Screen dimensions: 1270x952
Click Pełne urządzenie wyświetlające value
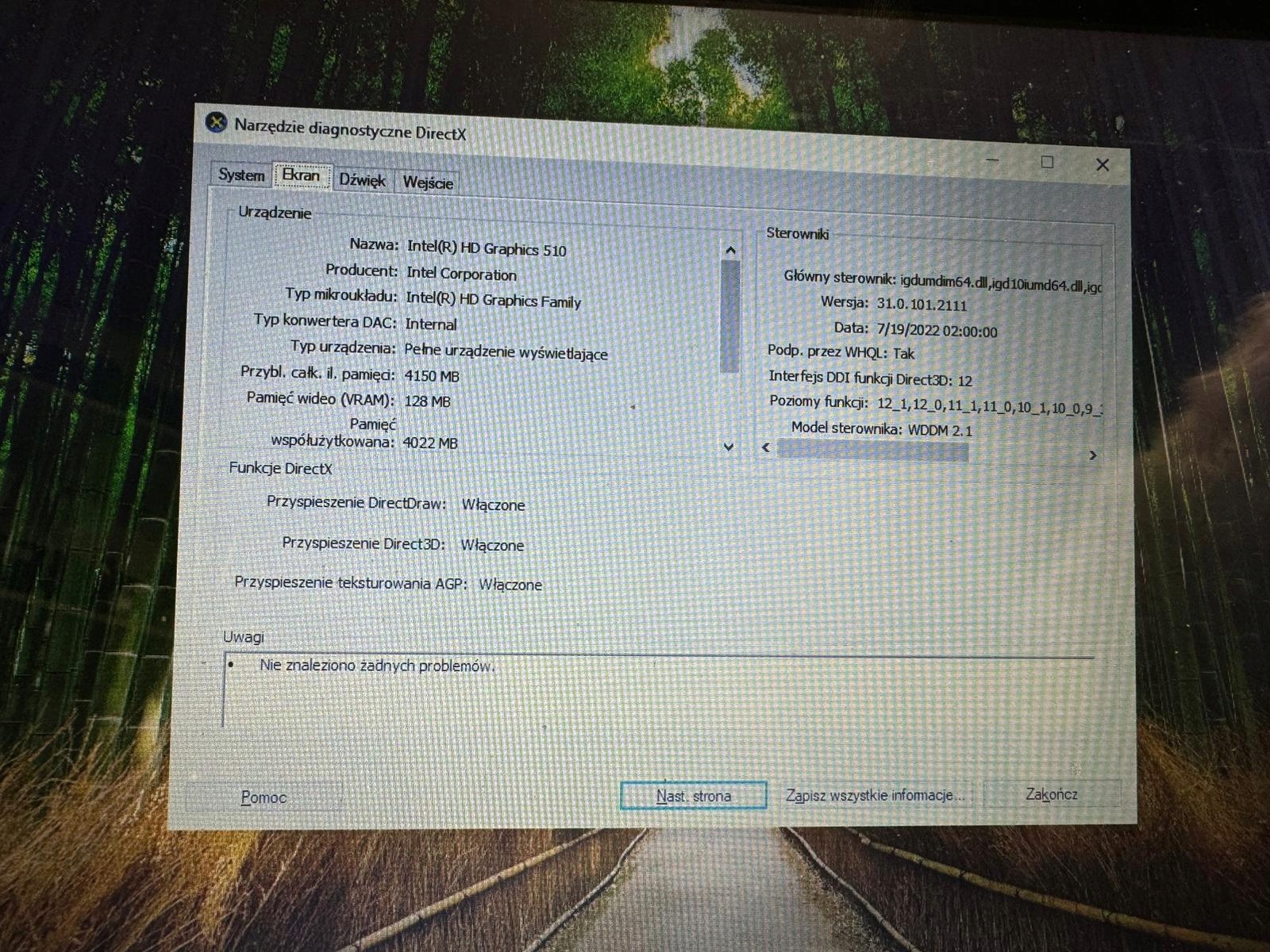coord(506,352)
